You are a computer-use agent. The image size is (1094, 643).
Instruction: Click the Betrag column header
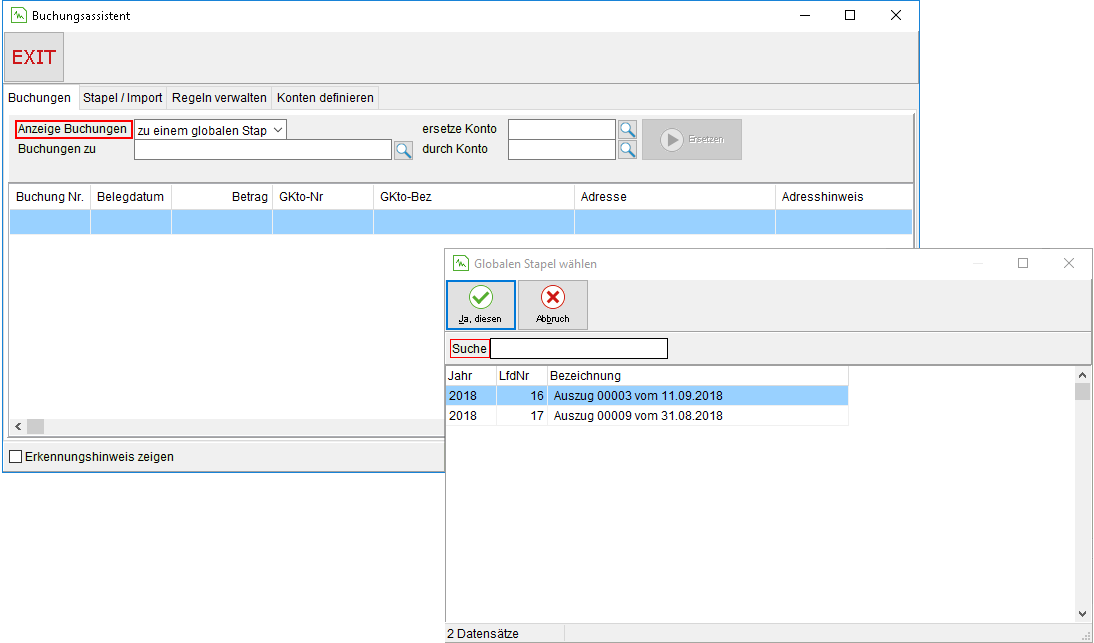222,197
